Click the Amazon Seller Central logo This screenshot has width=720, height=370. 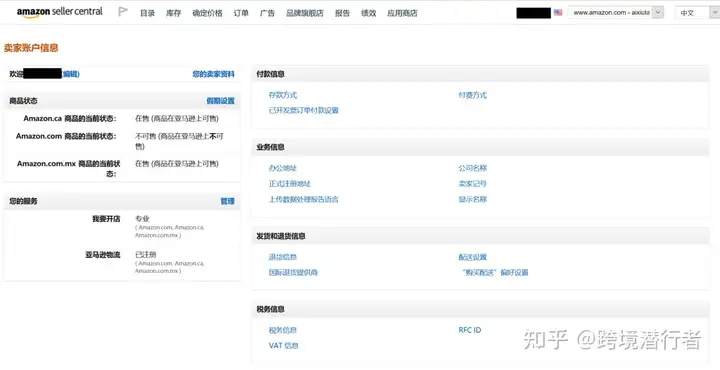point(60,12)
